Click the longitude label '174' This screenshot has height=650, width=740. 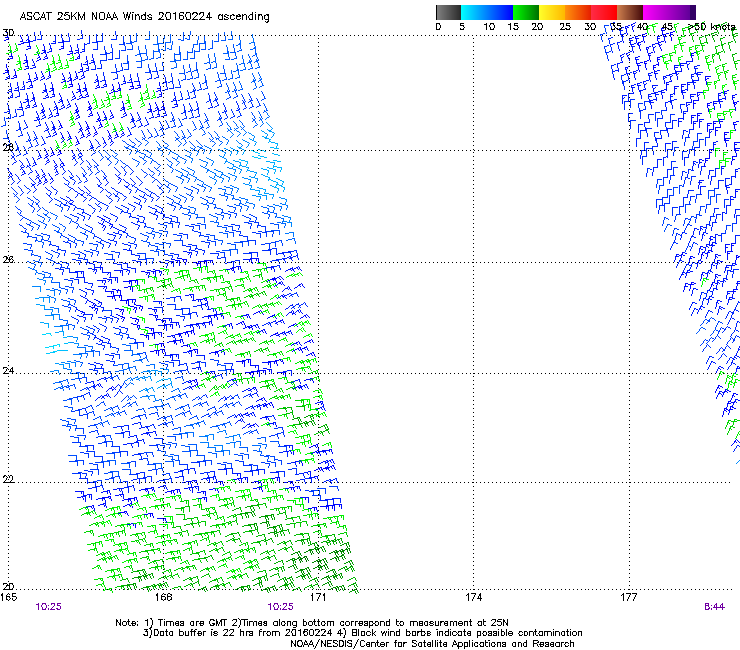pyautogui.click(x=473, y=597)
